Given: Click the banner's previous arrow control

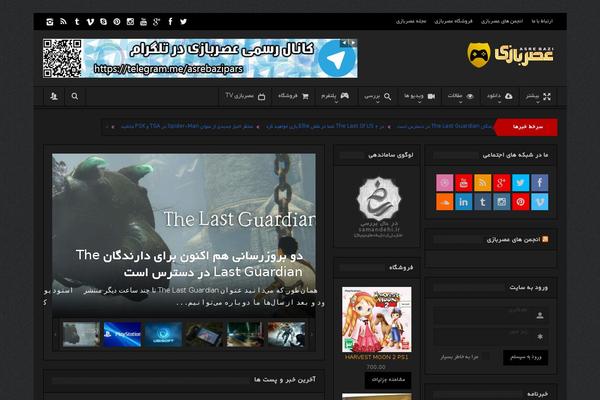Looking at the screenshot, I should tap(344, 42).
